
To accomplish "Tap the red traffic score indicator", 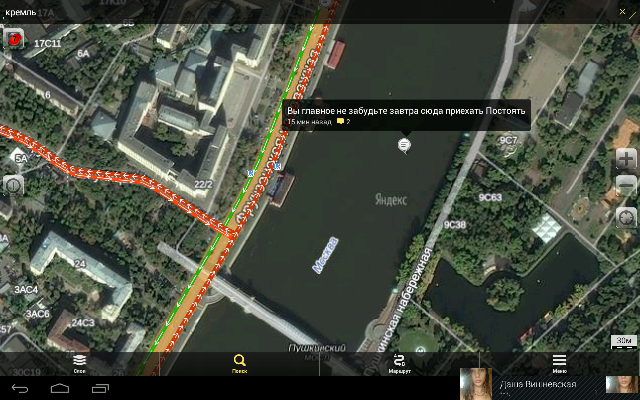I will point(15,39).
